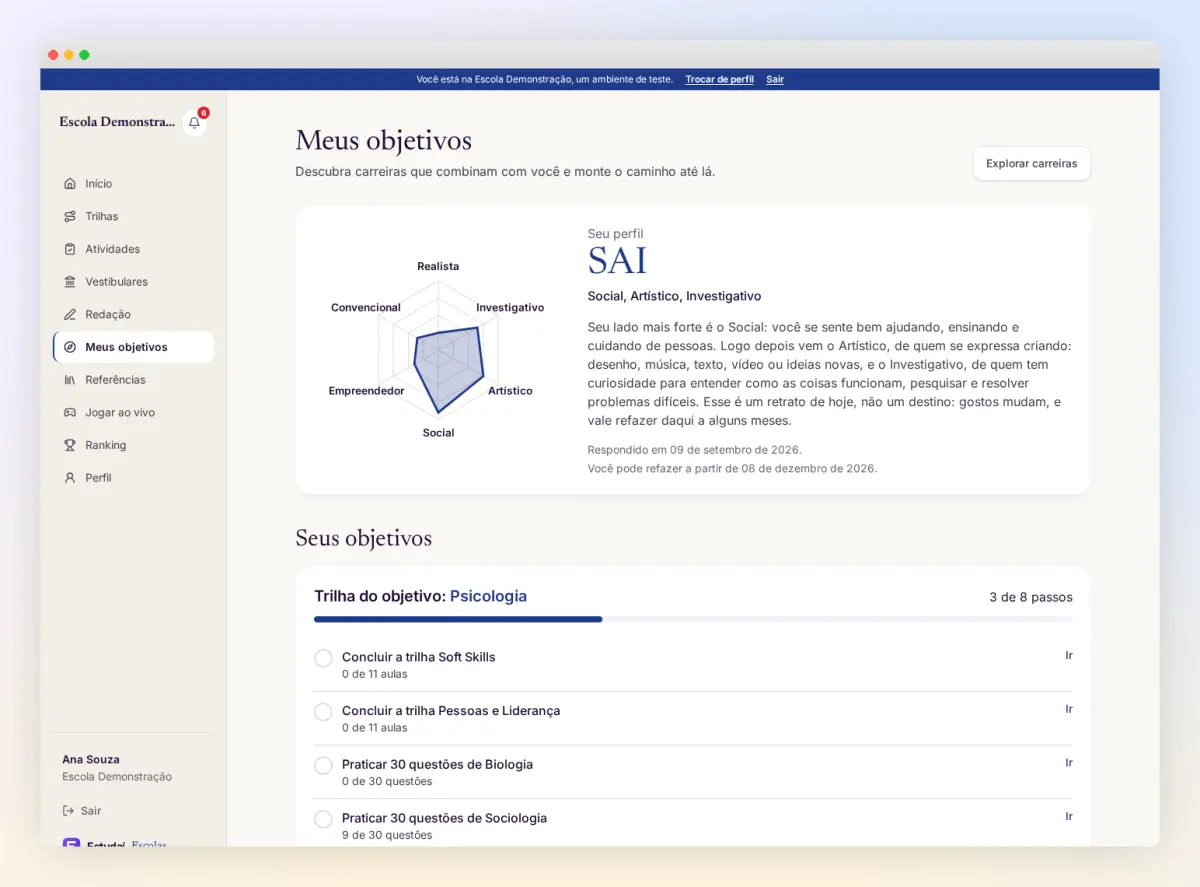The height and width of the screenshot is (887, 1200).
Task: Click the 3 de 8 passos label
Action: (1031, 597)
